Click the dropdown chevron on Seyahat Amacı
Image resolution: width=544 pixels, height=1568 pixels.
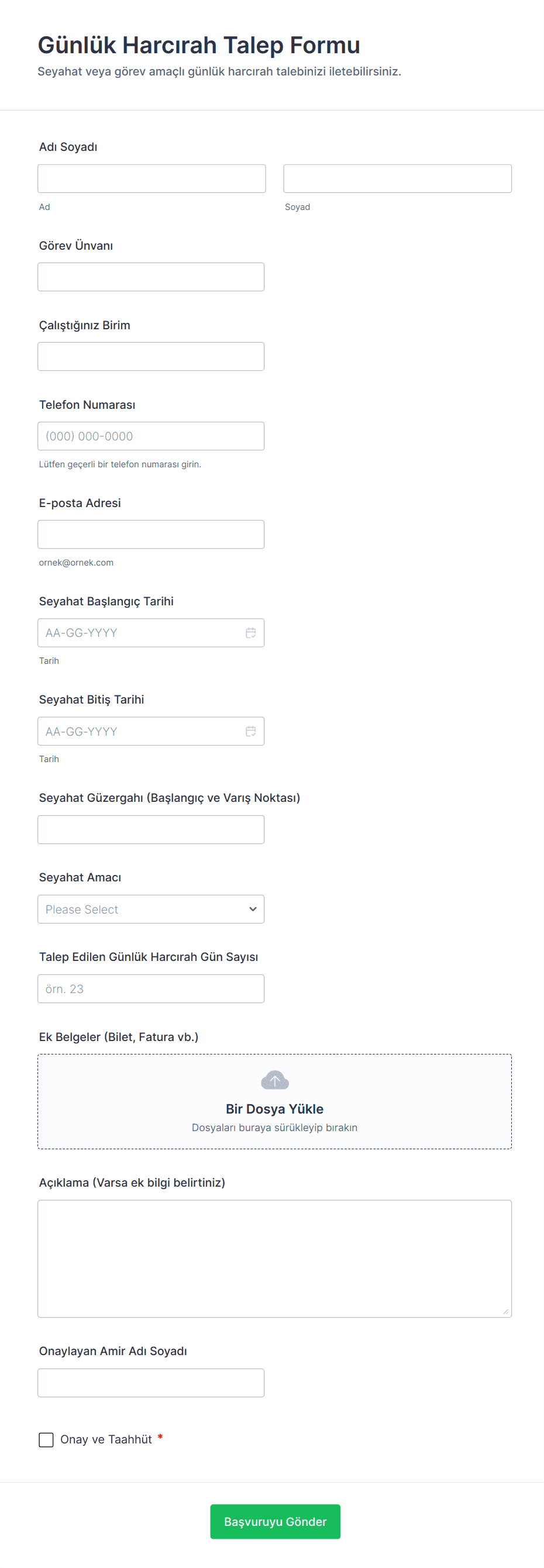[x=253, y=909]
